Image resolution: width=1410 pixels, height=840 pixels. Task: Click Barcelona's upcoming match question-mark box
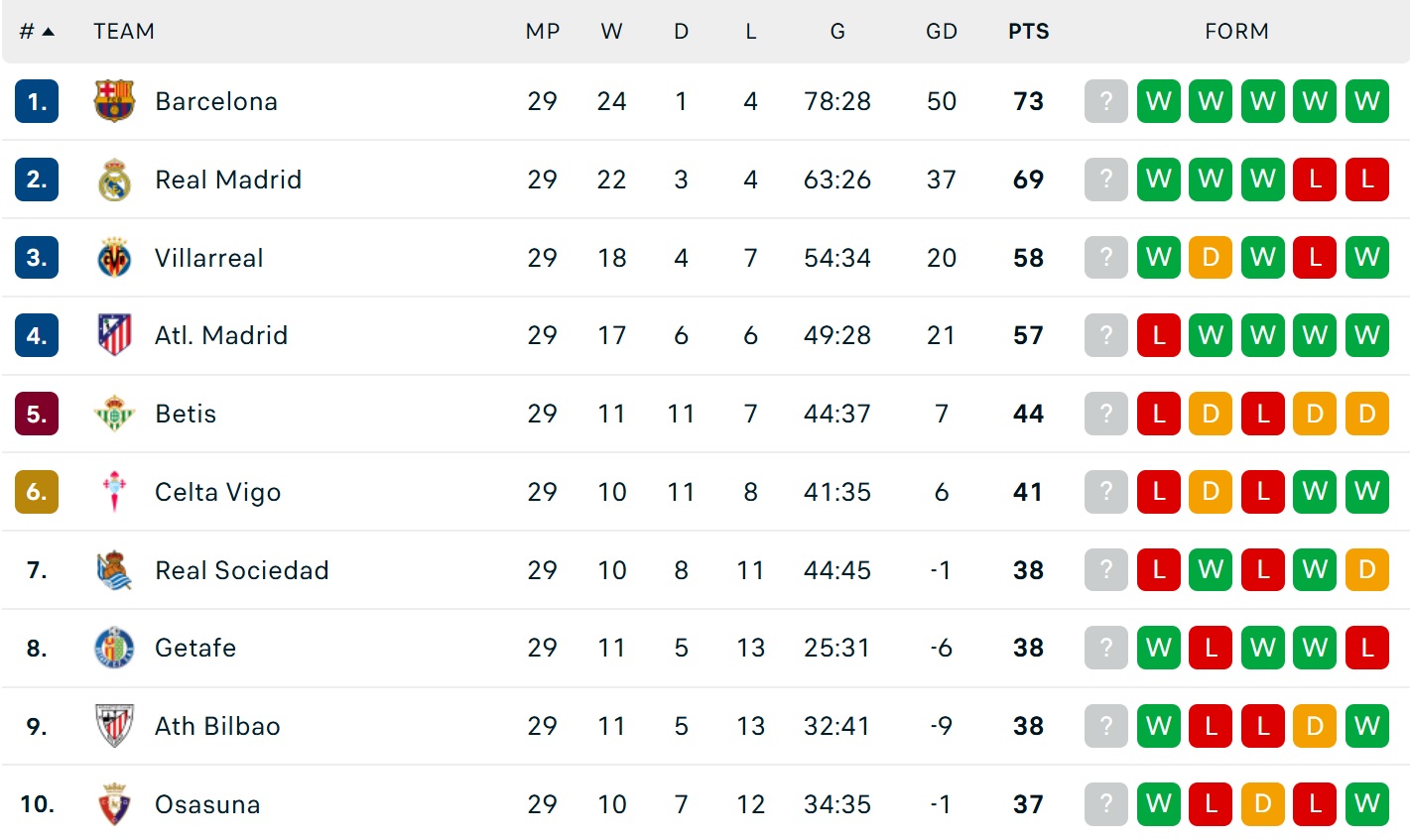click(1106, 101)
